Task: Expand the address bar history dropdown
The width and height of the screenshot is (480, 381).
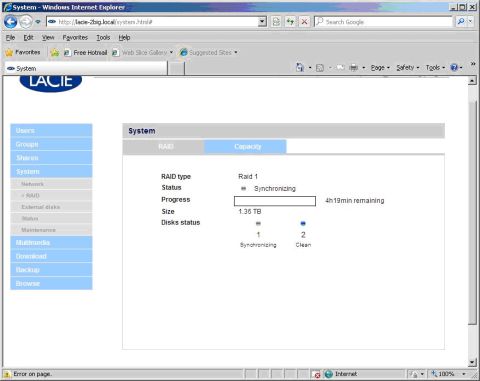Action: point(262,22)
